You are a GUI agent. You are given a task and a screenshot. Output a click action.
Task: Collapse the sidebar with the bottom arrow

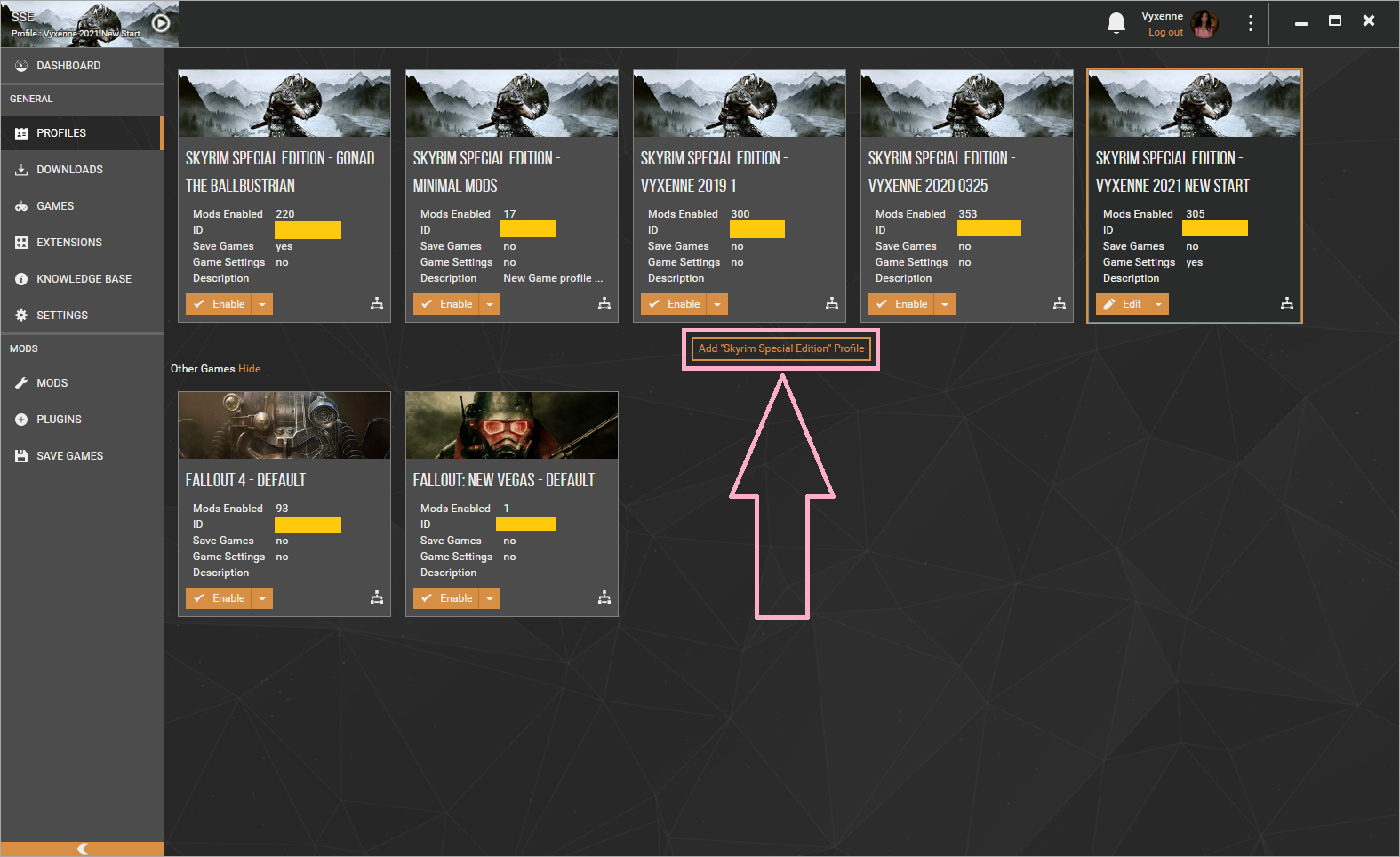point(82,849)
